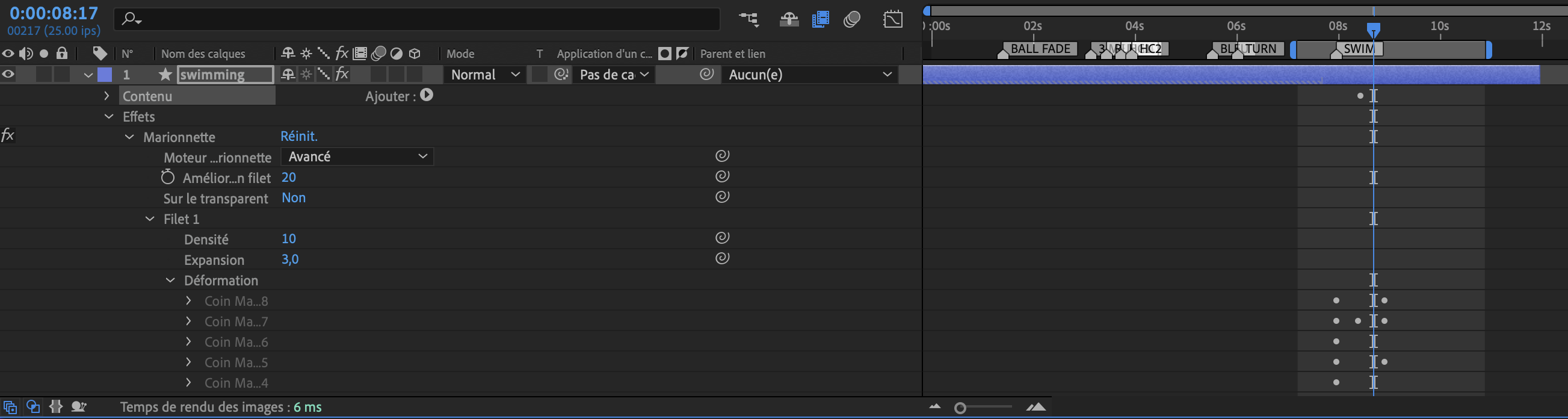This screenshot has height=419, width=1568.
Task: Hide the swimming layer with its eye toggle
Action: click(8, 74)
